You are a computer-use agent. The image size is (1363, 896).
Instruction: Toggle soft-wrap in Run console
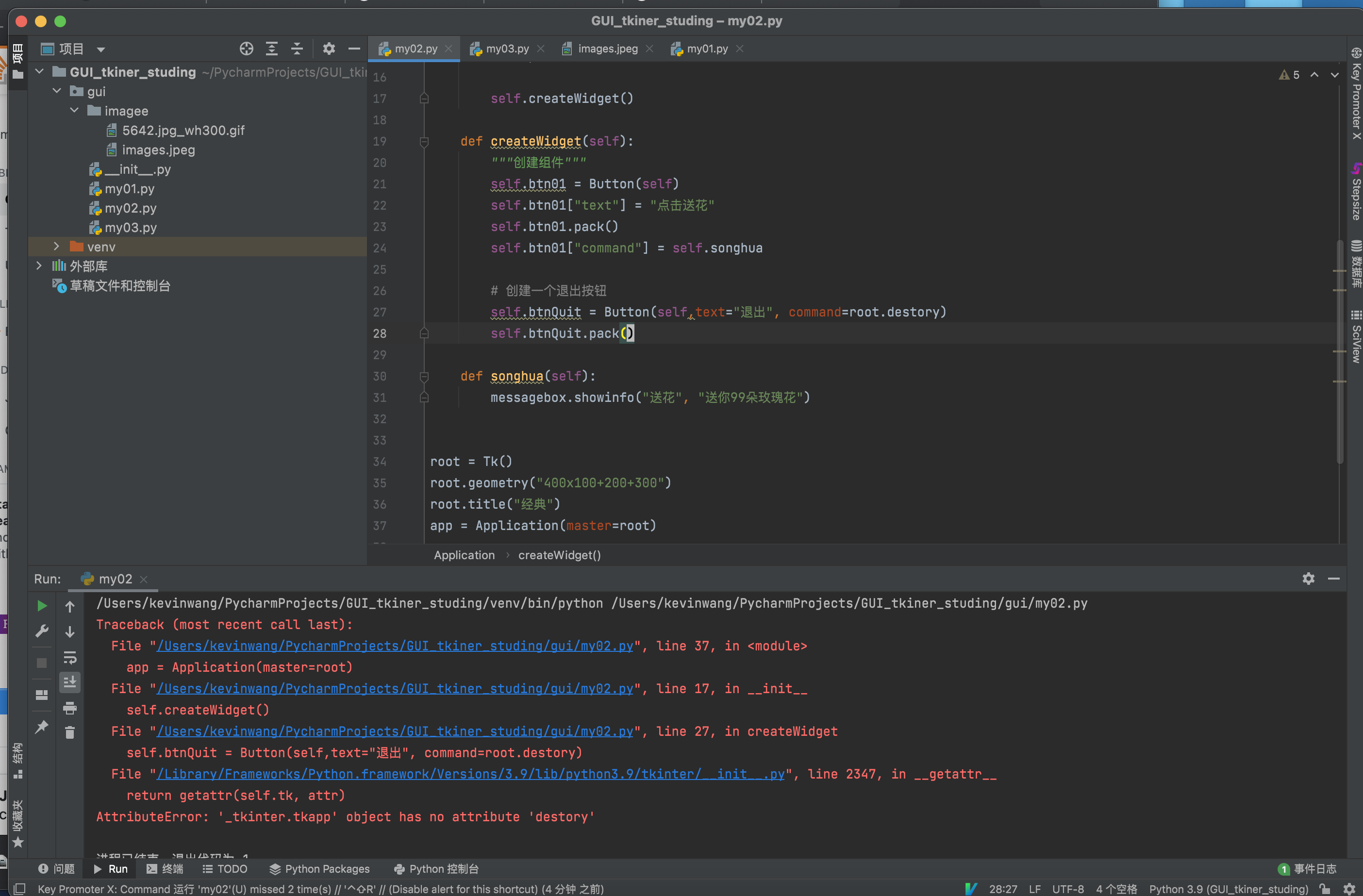pos(70,657)
